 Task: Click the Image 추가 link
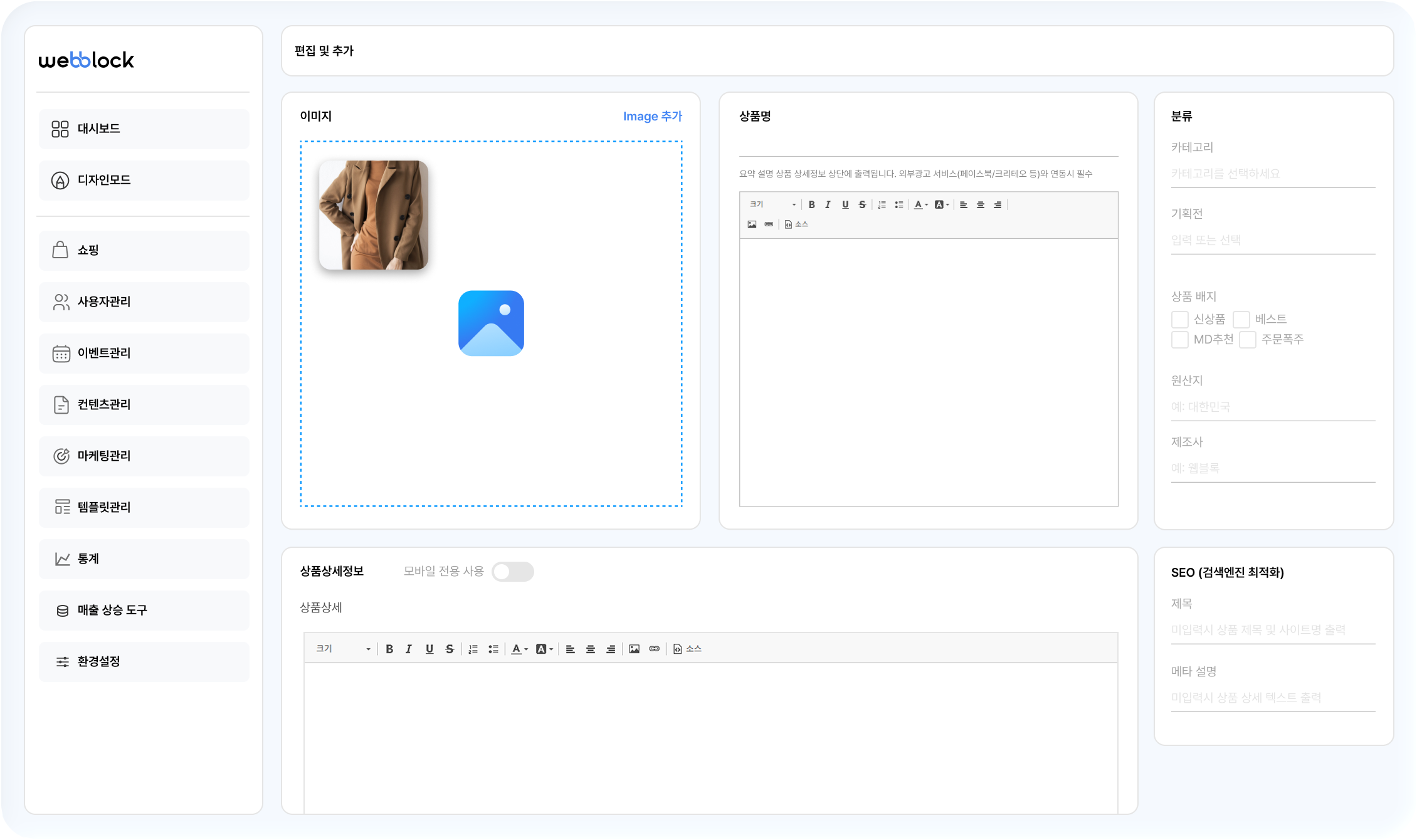click(653, 116)
